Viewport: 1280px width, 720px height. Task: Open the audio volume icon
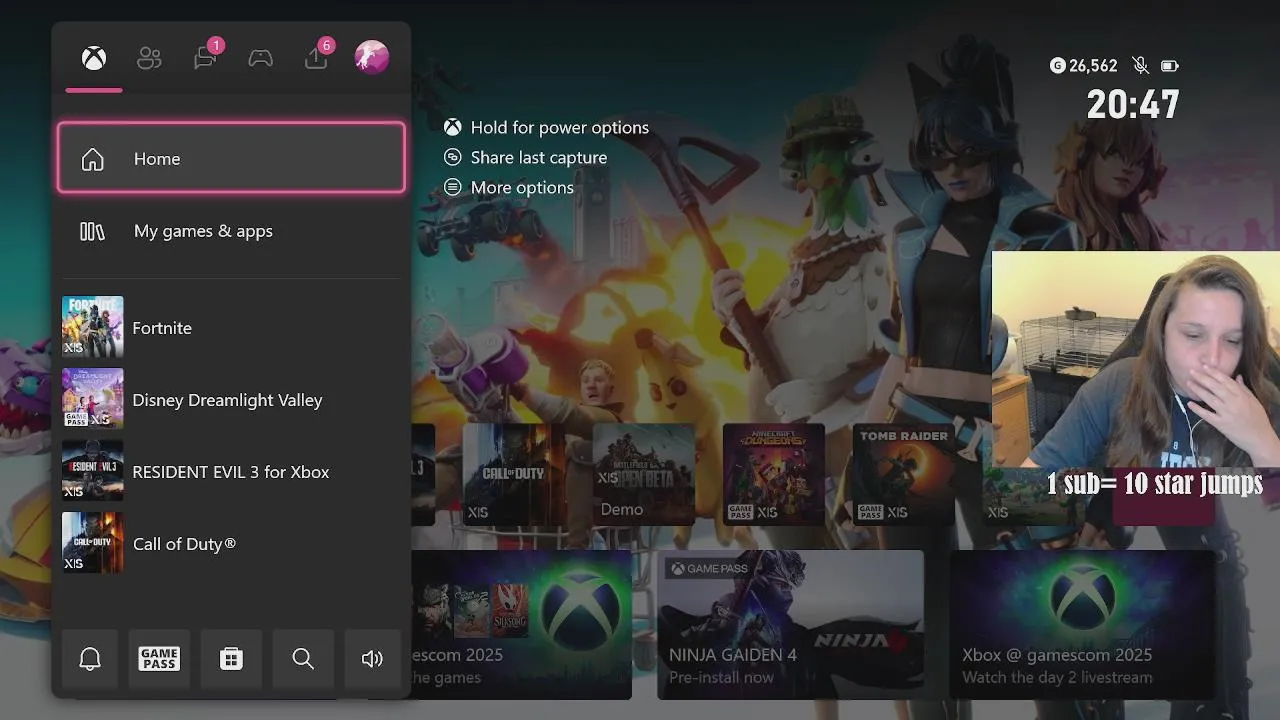point(372,658)
